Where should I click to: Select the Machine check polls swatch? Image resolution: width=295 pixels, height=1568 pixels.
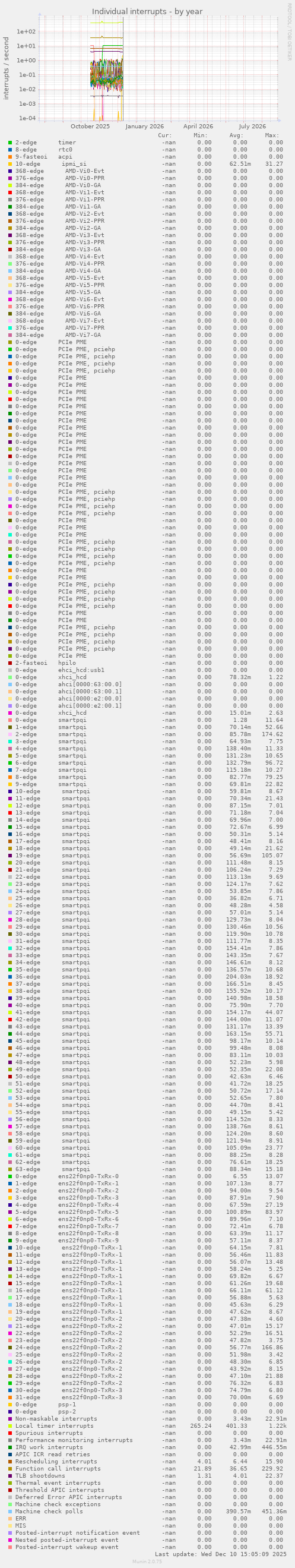(9, 1512)
